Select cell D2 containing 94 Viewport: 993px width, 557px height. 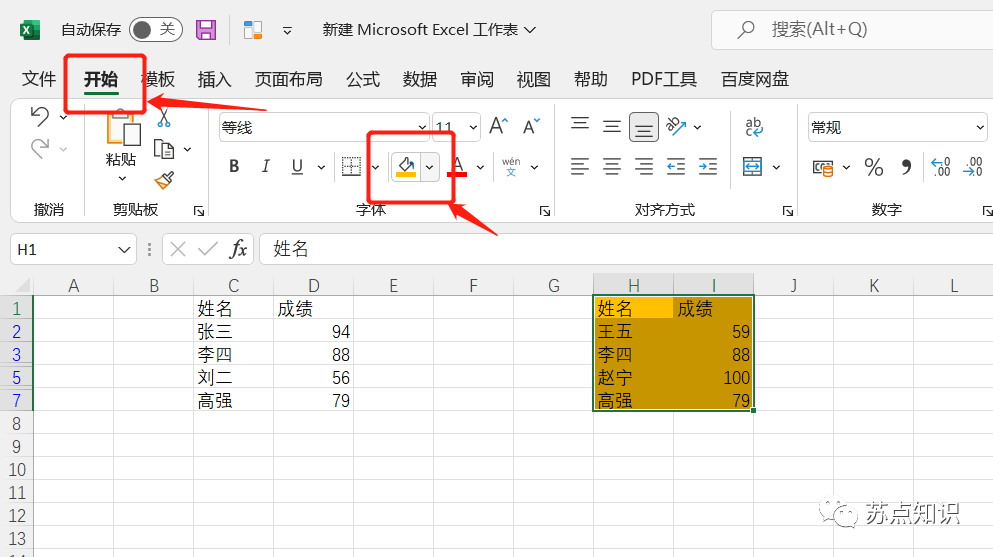(x=313, y=331)
